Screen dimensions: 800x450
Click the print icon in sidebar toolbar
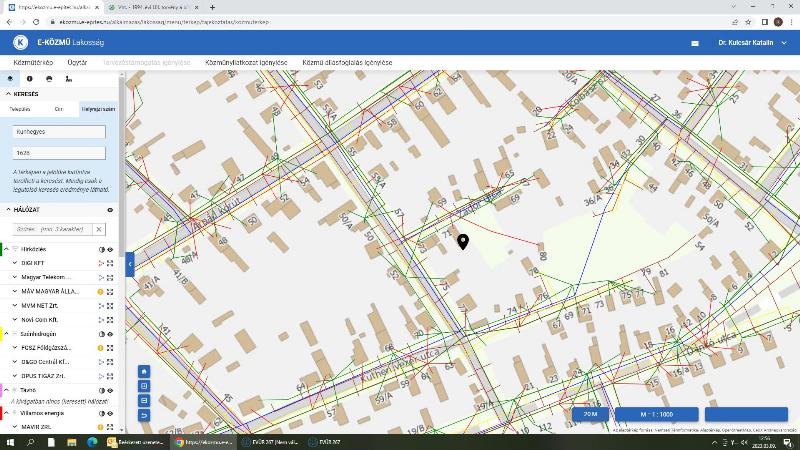(49, 79)
